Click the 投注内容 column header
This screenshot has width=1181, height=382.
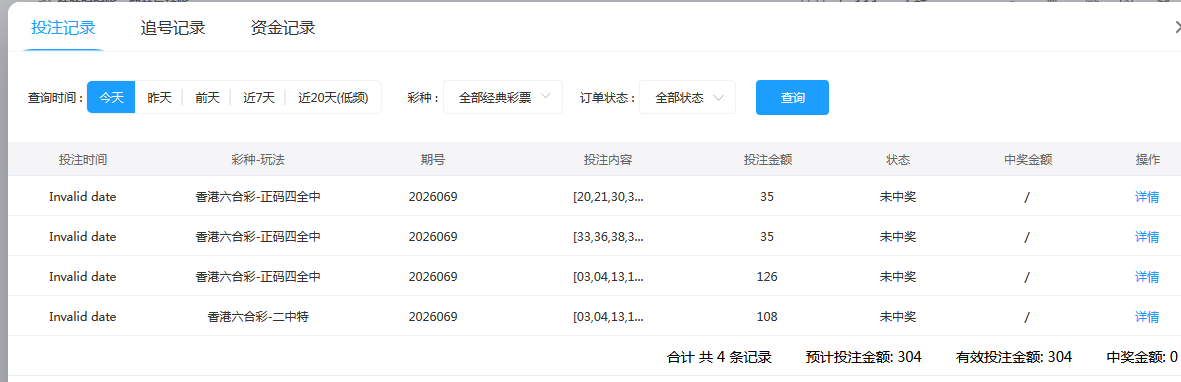608,160
